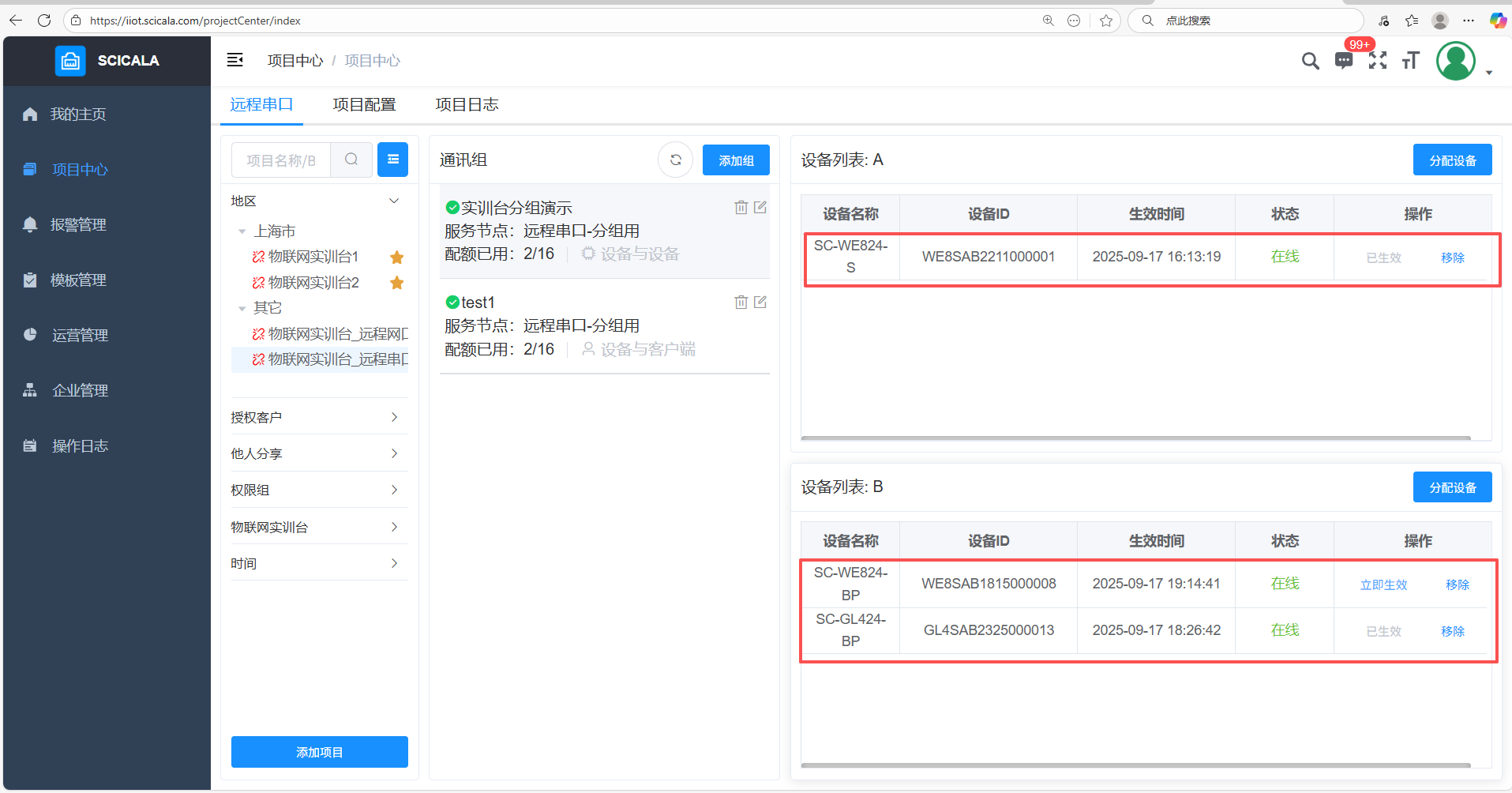The height and width of the screenshot is (793, 1512).
Task: Toggle favorite star on 物联网实训台2
Action: pyautogui.click(x=397, y=283)
